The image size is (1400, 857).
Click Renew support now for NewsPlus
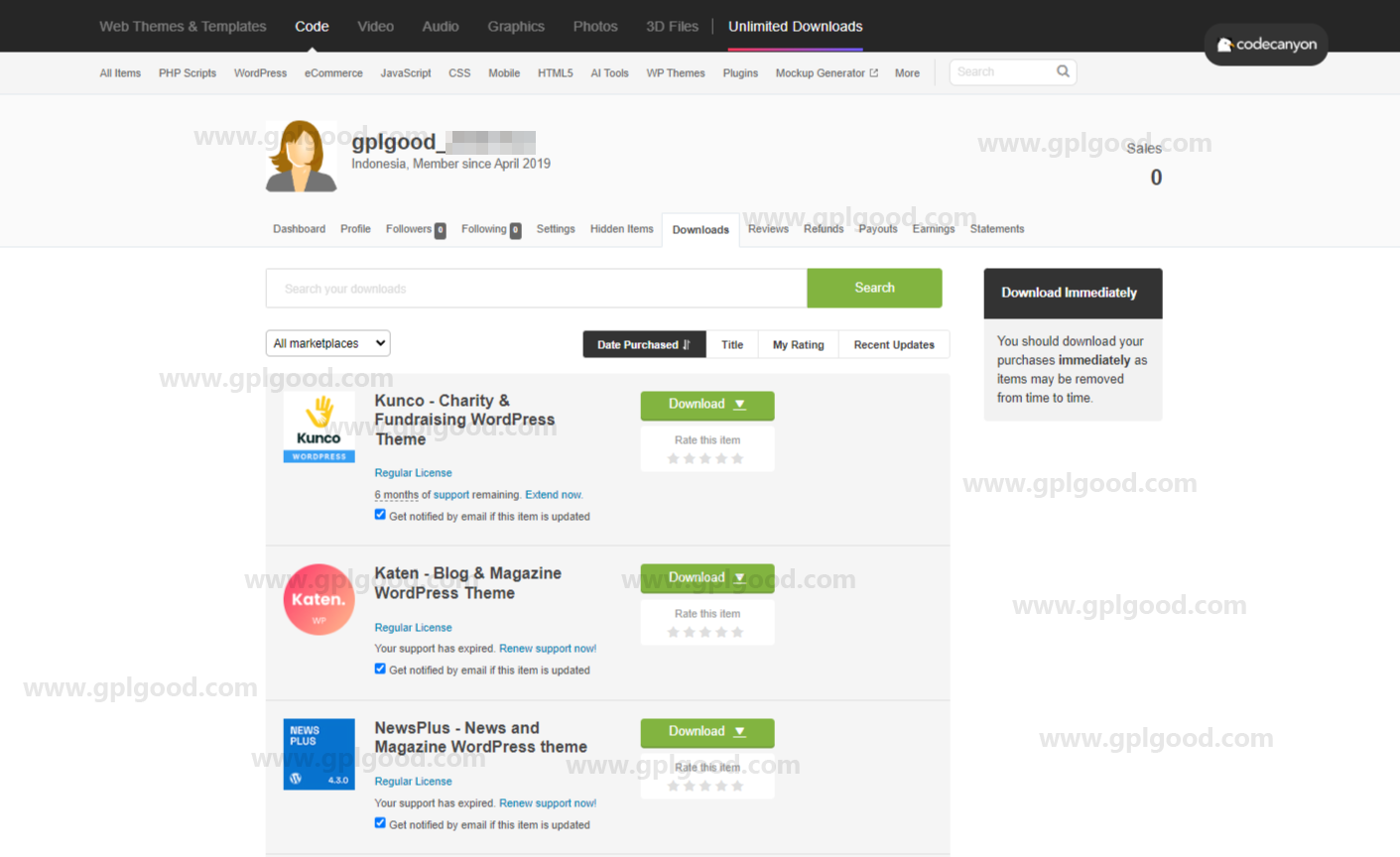tap(548, 803)
